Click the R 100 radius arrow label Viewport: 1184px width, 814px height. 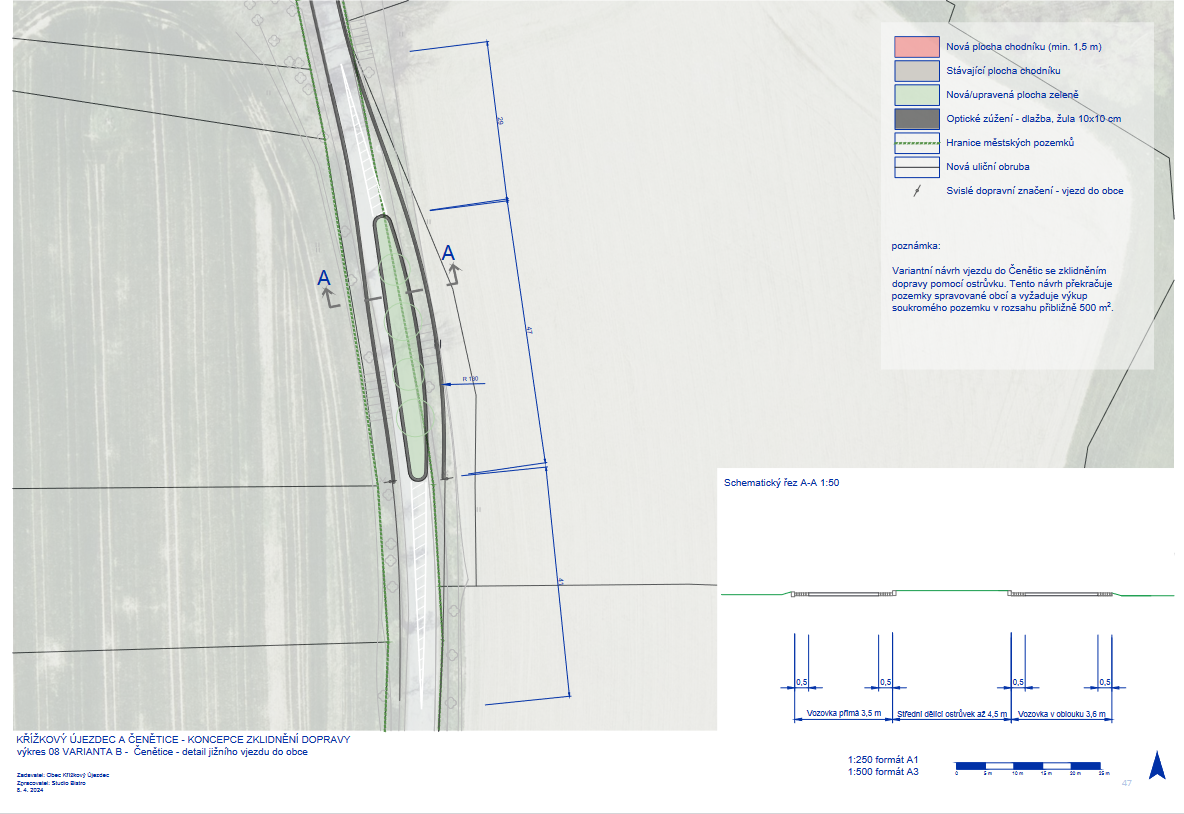[468, 379]
